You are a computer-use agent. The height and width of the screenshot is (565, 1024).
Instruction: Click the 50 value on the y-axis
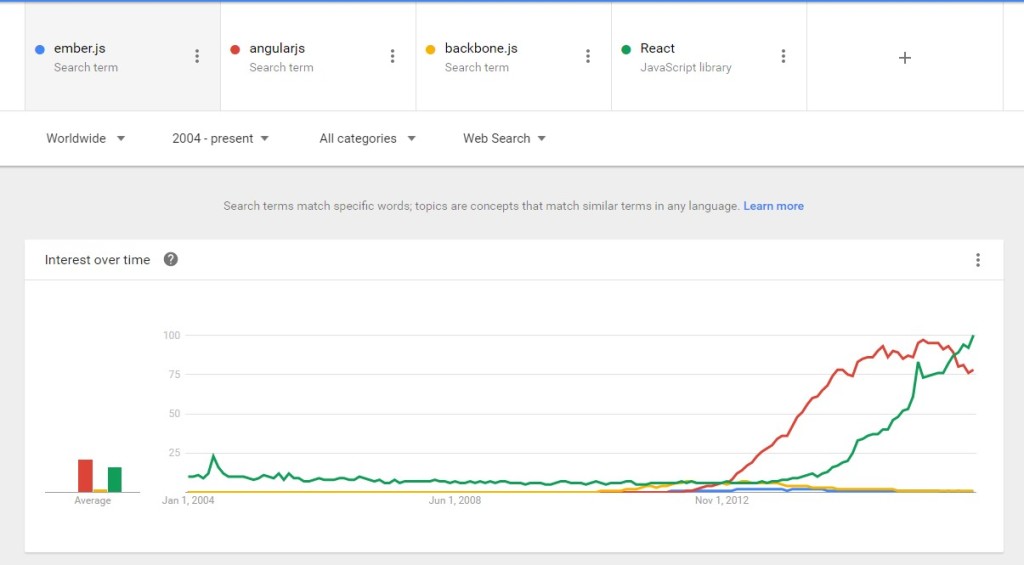tap(174, 413)
